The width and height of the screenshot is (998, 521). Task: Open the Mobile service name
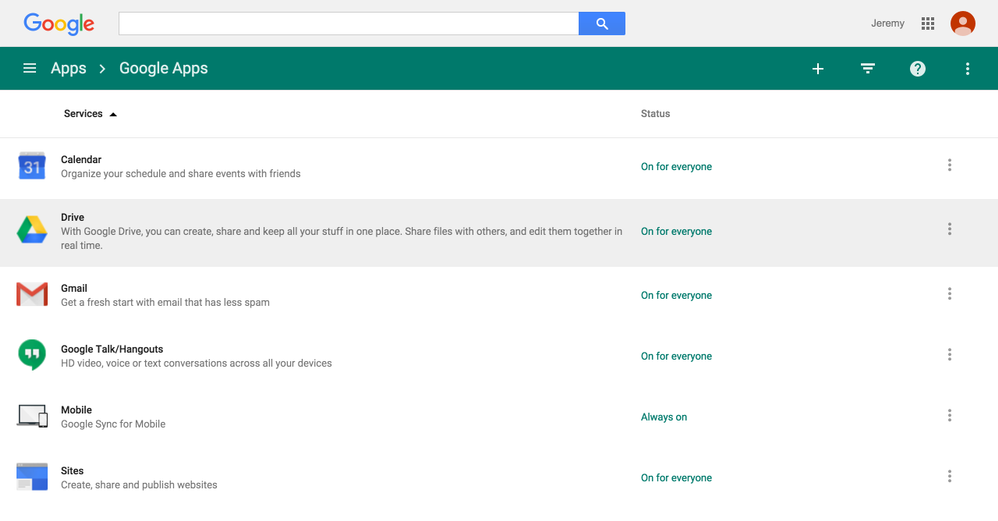point(76,410)
